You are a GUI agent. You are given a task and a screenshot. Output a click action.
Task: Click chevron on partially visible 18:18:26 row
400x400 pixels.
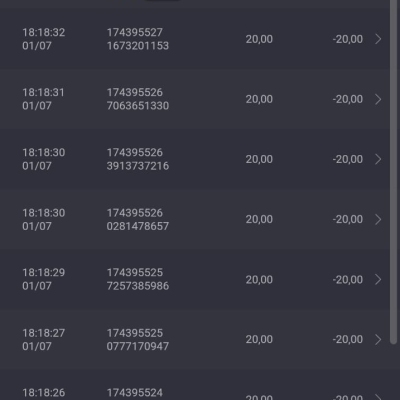tap(378, 397)
